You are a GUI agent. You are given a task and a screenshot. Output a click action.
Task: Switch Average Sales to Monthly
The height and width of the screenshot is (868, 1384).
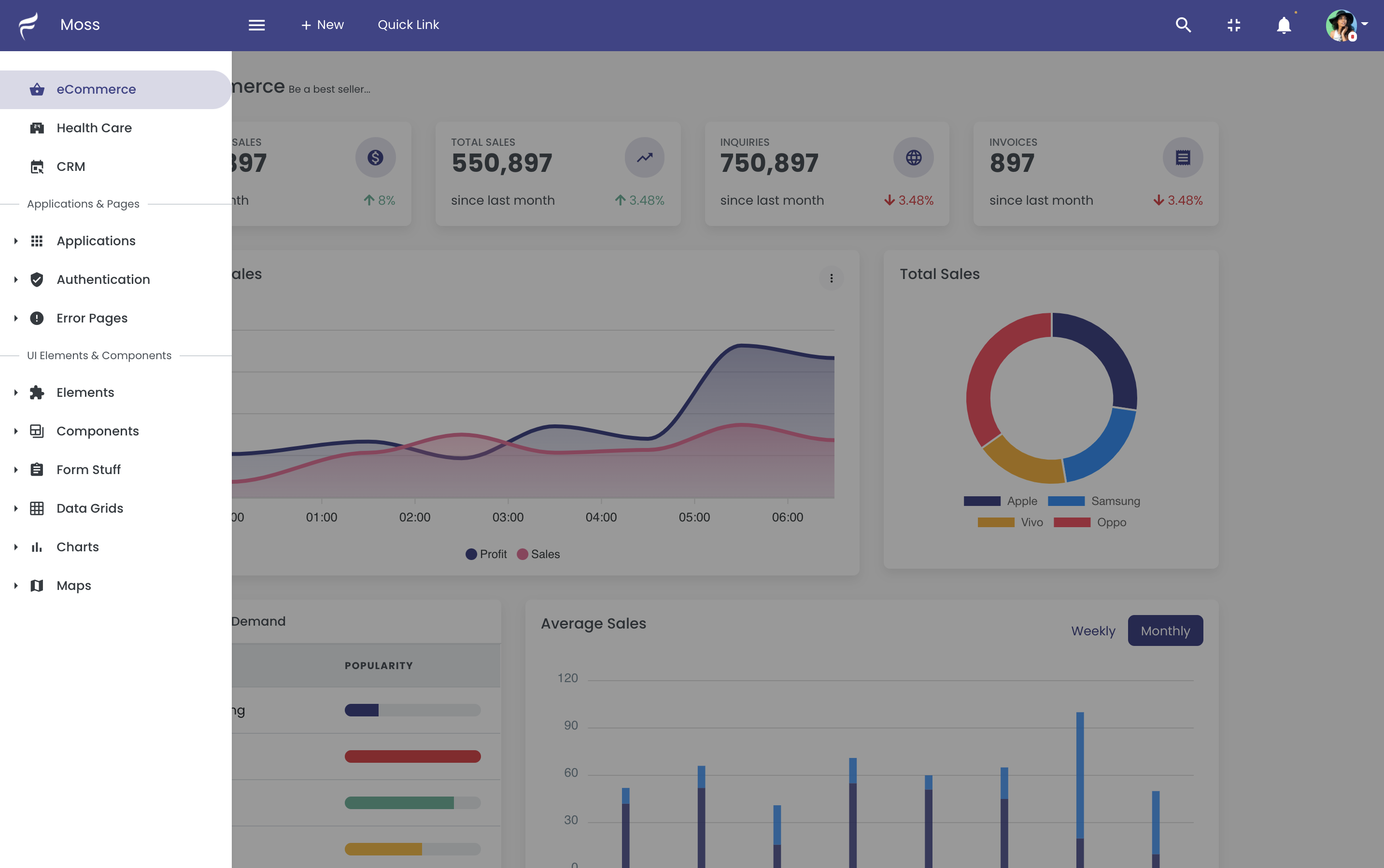click(1165, 631)
